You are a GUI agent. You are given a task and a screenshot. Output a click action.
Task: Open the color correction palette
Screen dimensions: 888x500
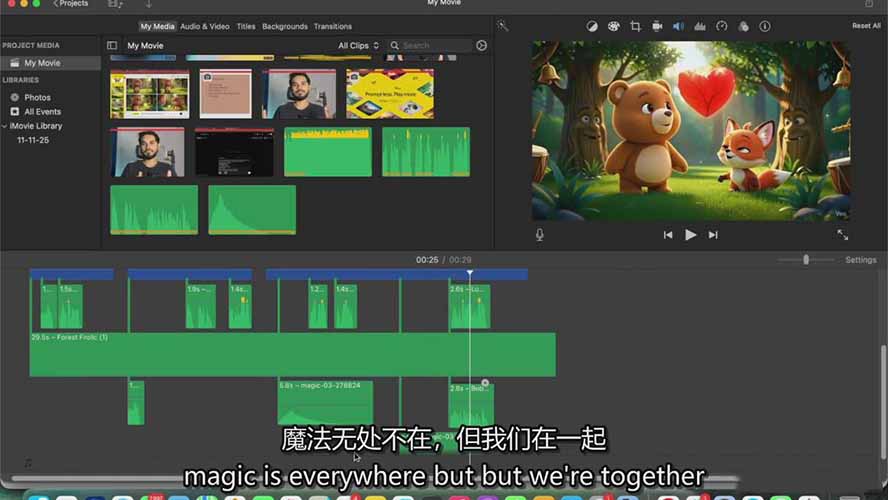coord(614,26)
